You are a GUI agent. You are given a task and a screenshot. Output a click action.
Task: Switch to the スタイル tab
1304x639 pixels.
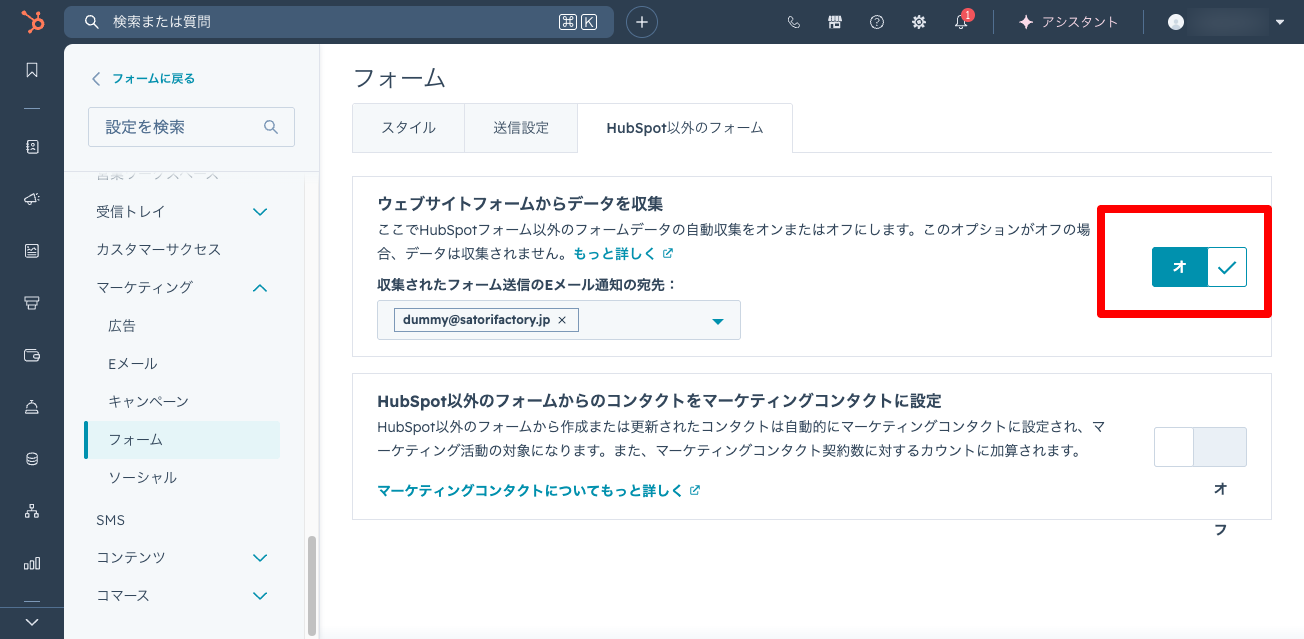tap(408, 128)
